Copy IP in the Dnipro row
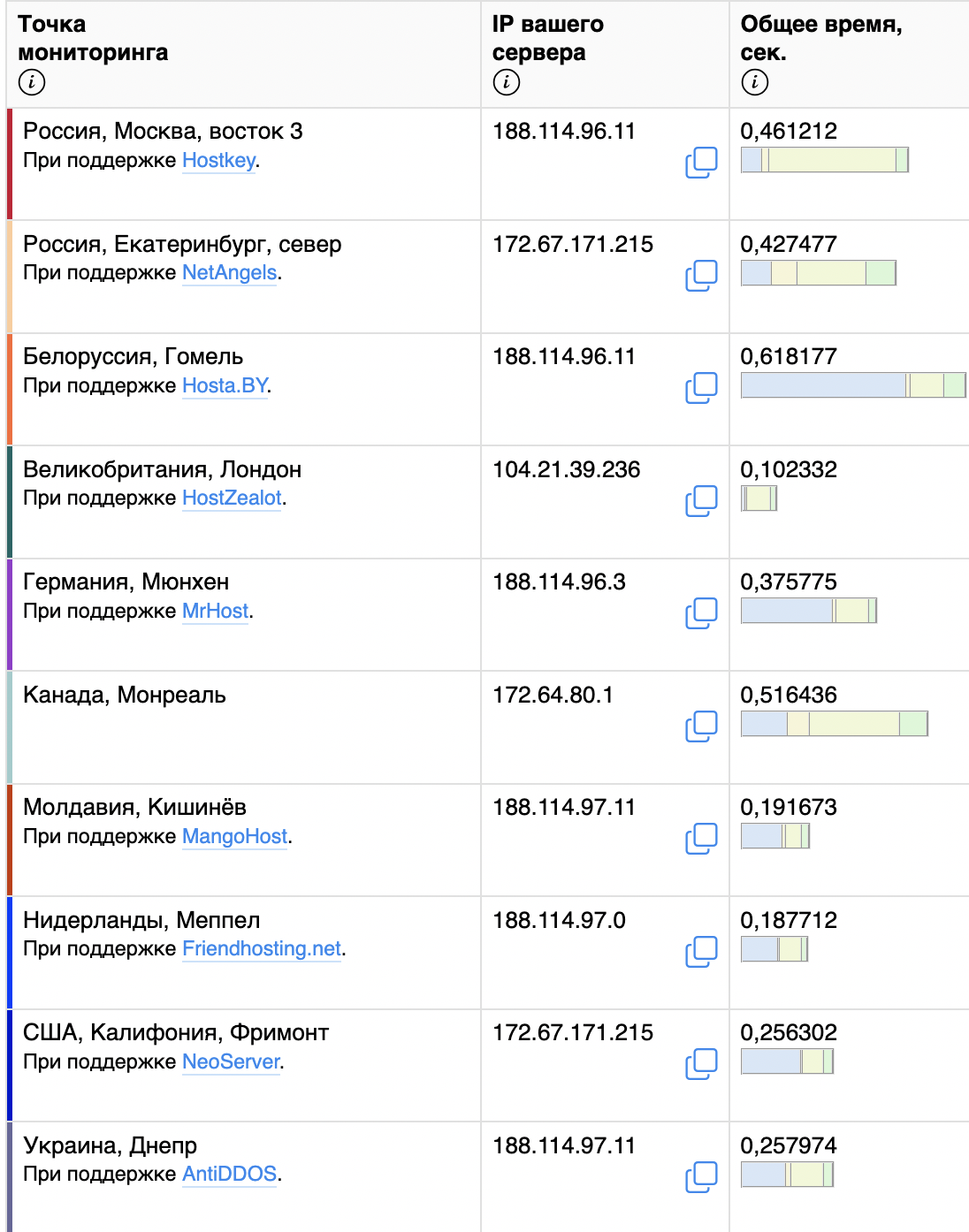Viewport: 969px width, 1232px height. (x=701, y=1177)
